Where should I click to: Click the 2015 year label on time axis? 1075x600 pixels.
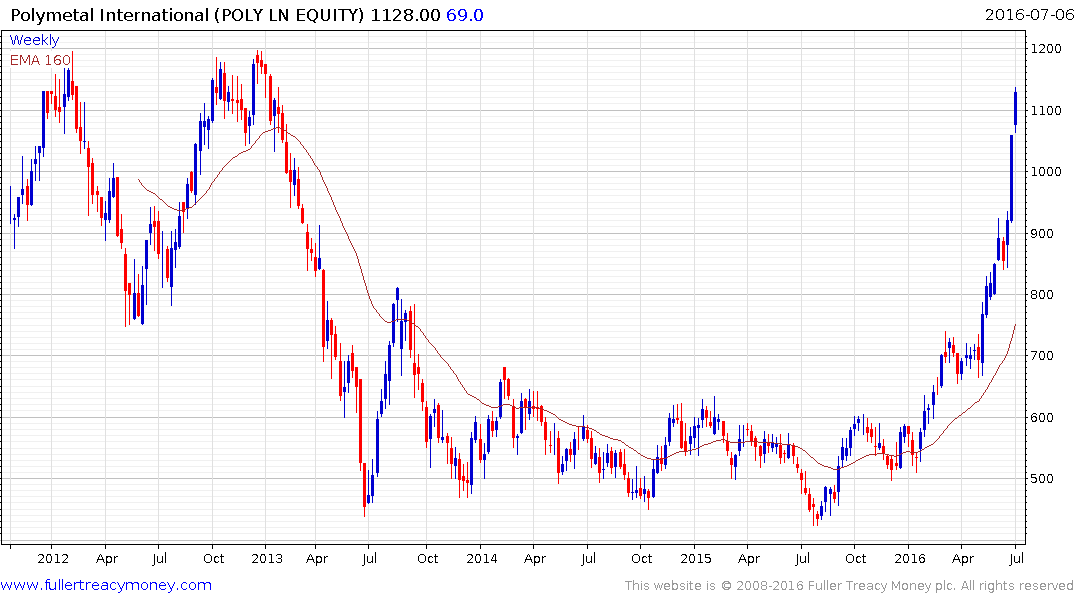(696, 558)
